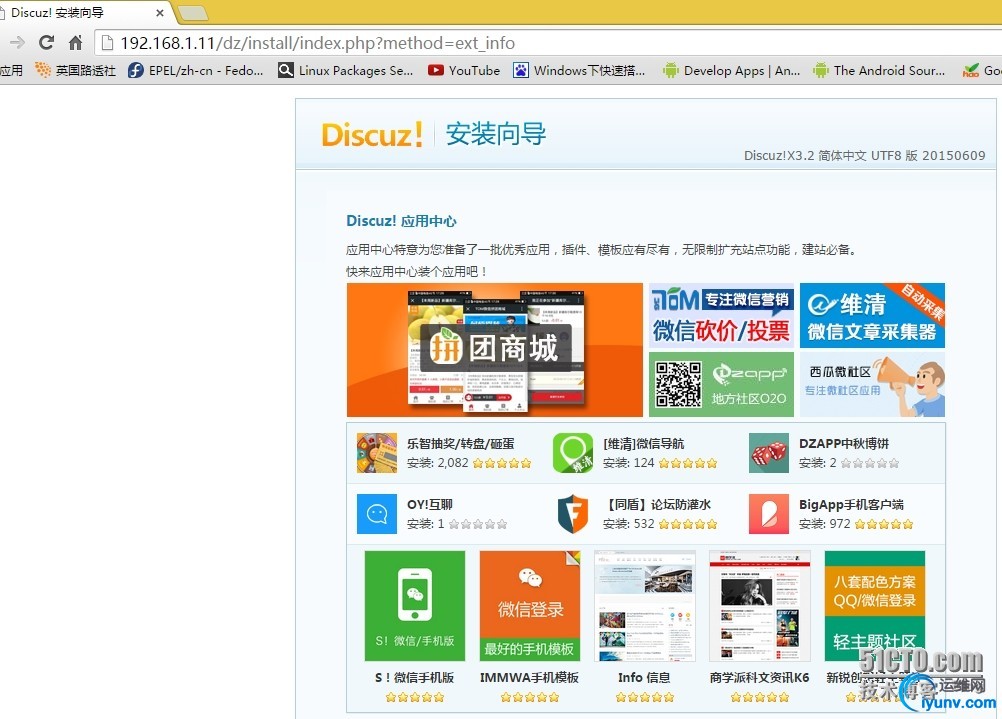Click the 【同盾】论坛防灌水 shield icon
Image resolution: width=1002 pixels, height=719 pixels.
tap(573, 513)
